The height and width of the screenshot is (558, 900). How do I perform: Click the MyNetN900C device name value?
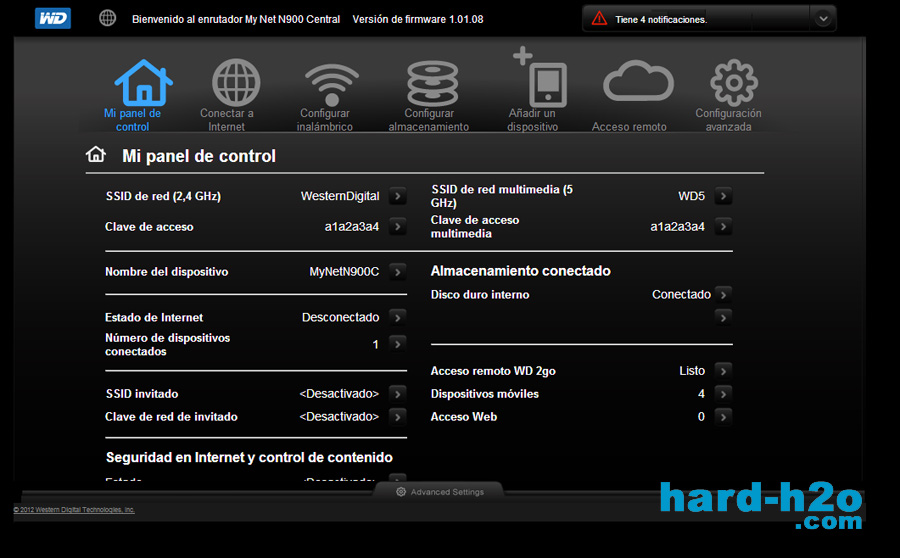pos(344,272)
